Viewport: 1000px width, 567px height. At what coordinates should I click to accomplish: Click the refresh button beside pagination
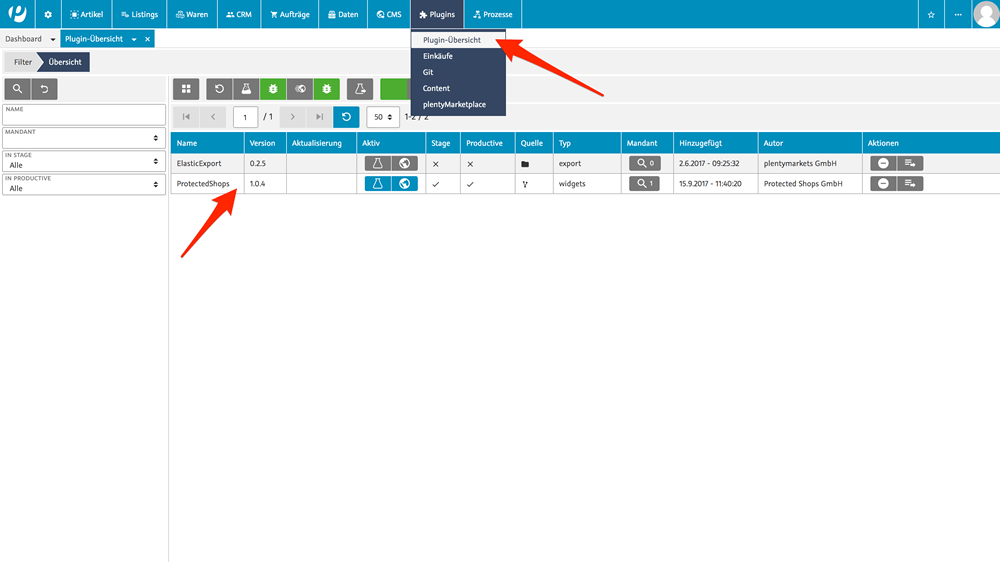tap(346, 117)
